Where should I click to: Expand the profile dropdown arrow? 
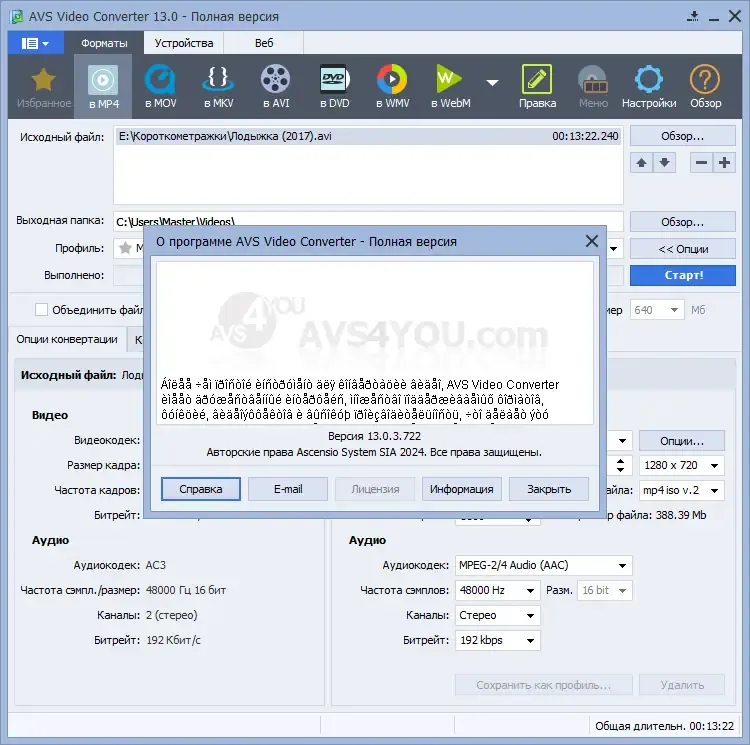coord(614,249)
